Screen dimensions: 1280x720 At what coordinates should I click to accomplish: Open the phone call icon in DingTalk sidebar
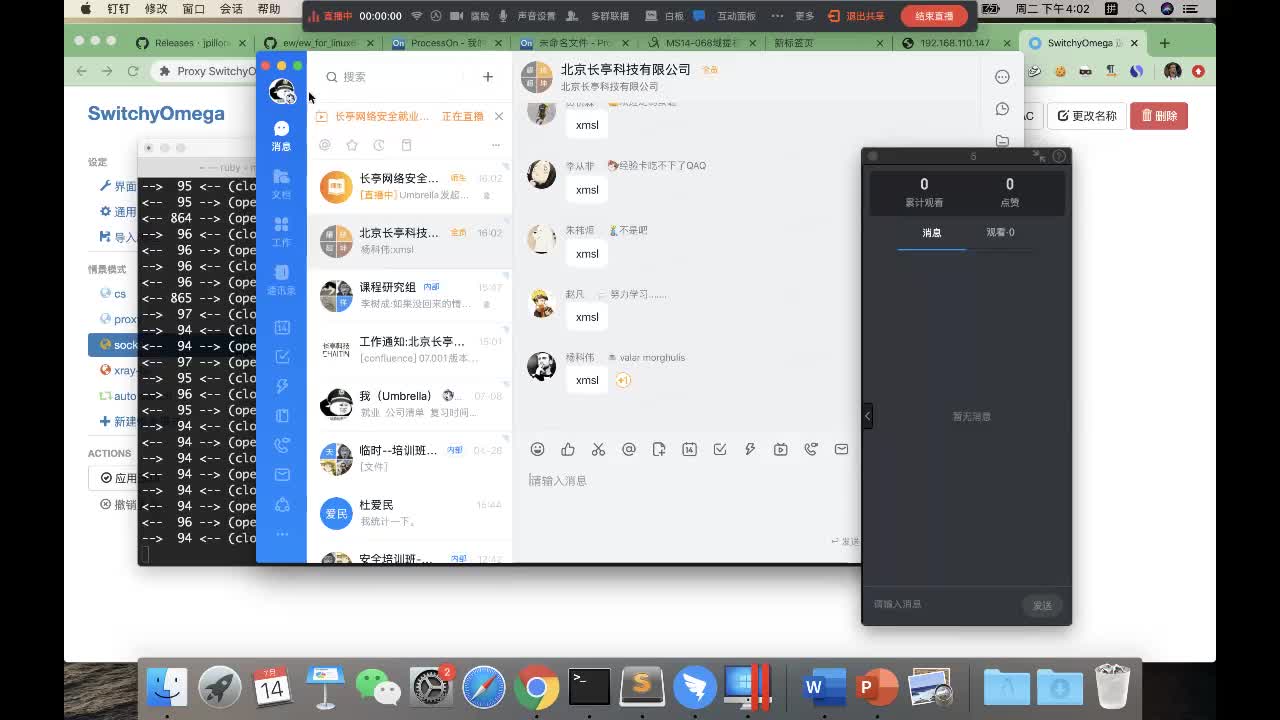[282, 445]
